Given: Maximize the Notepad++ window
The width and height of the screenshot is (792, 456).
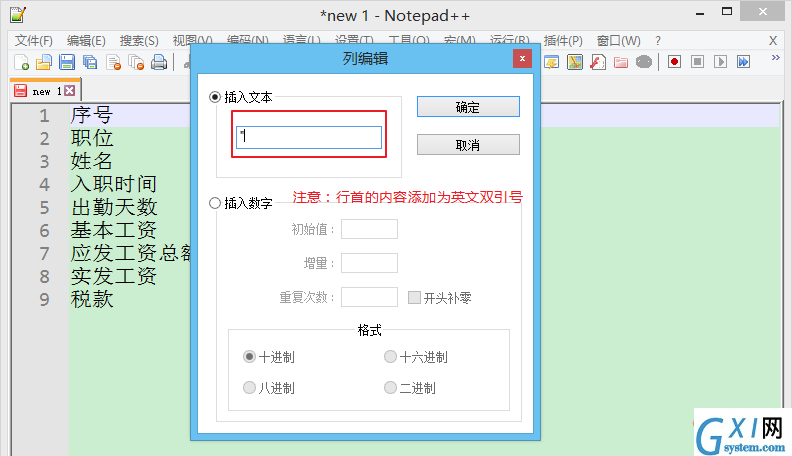Looking at the screenshot, I should coord(727,12).
